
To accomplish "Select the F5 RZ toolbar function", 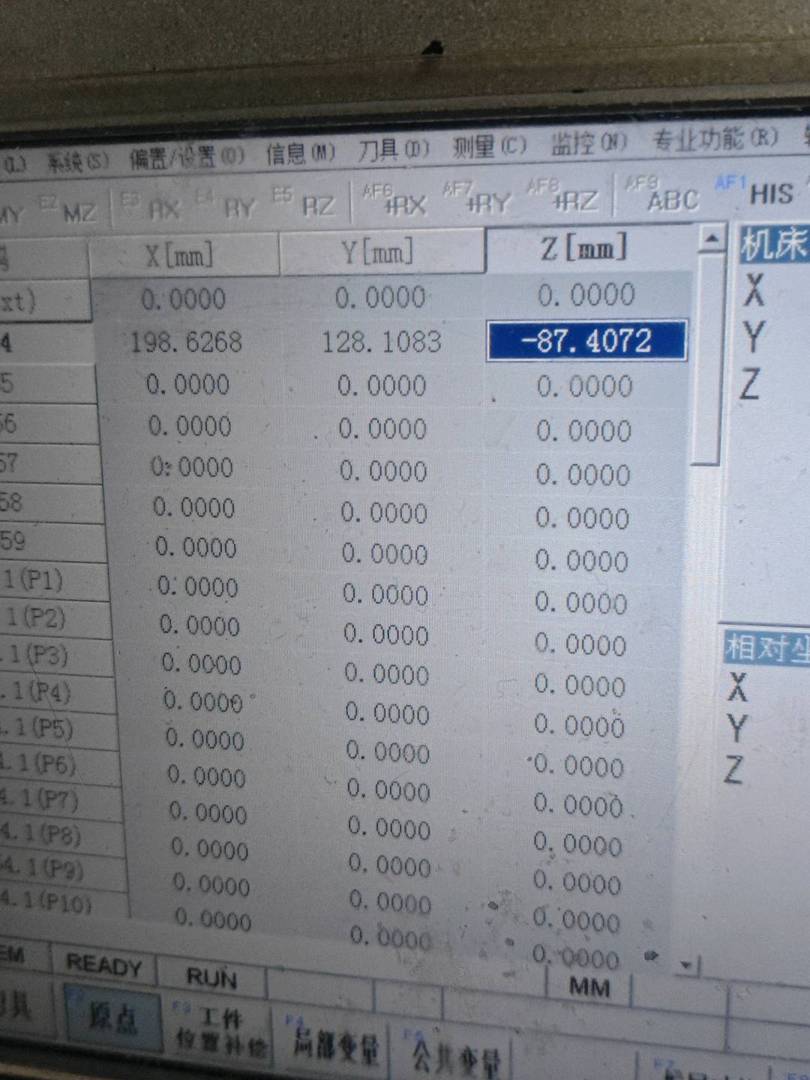I will point(305,204).
